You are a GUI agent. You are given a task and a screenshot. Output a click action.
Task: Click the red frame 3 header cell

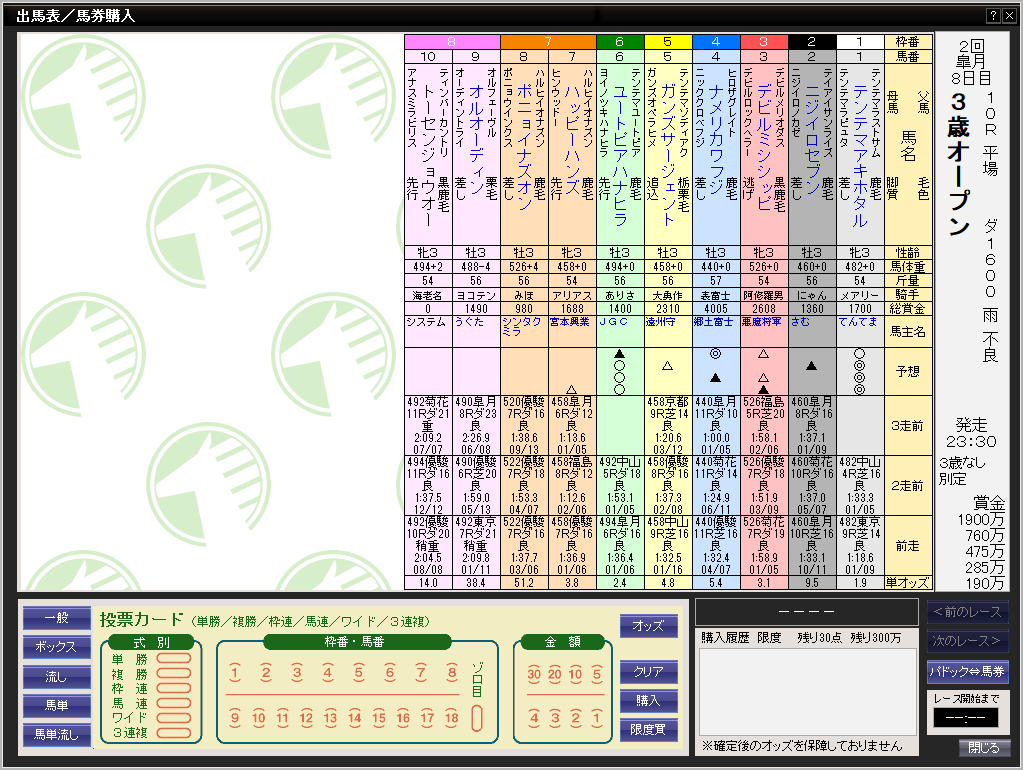click(x=764, y=42)
